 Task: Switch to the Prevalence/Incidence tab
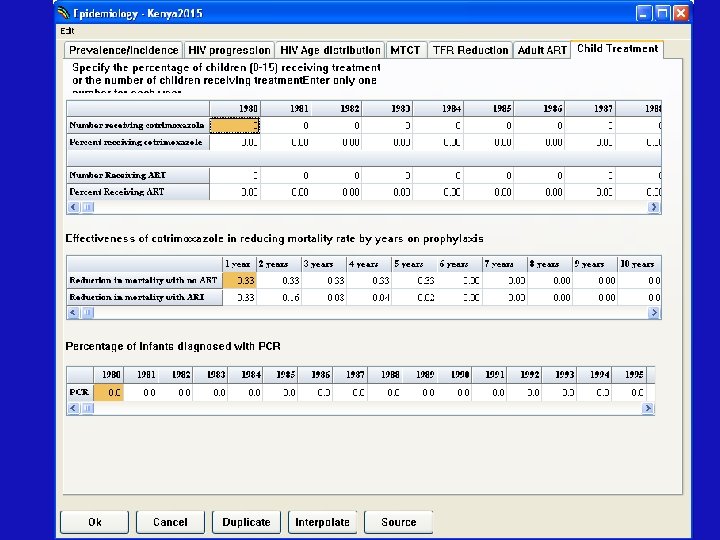coord(124,50)
